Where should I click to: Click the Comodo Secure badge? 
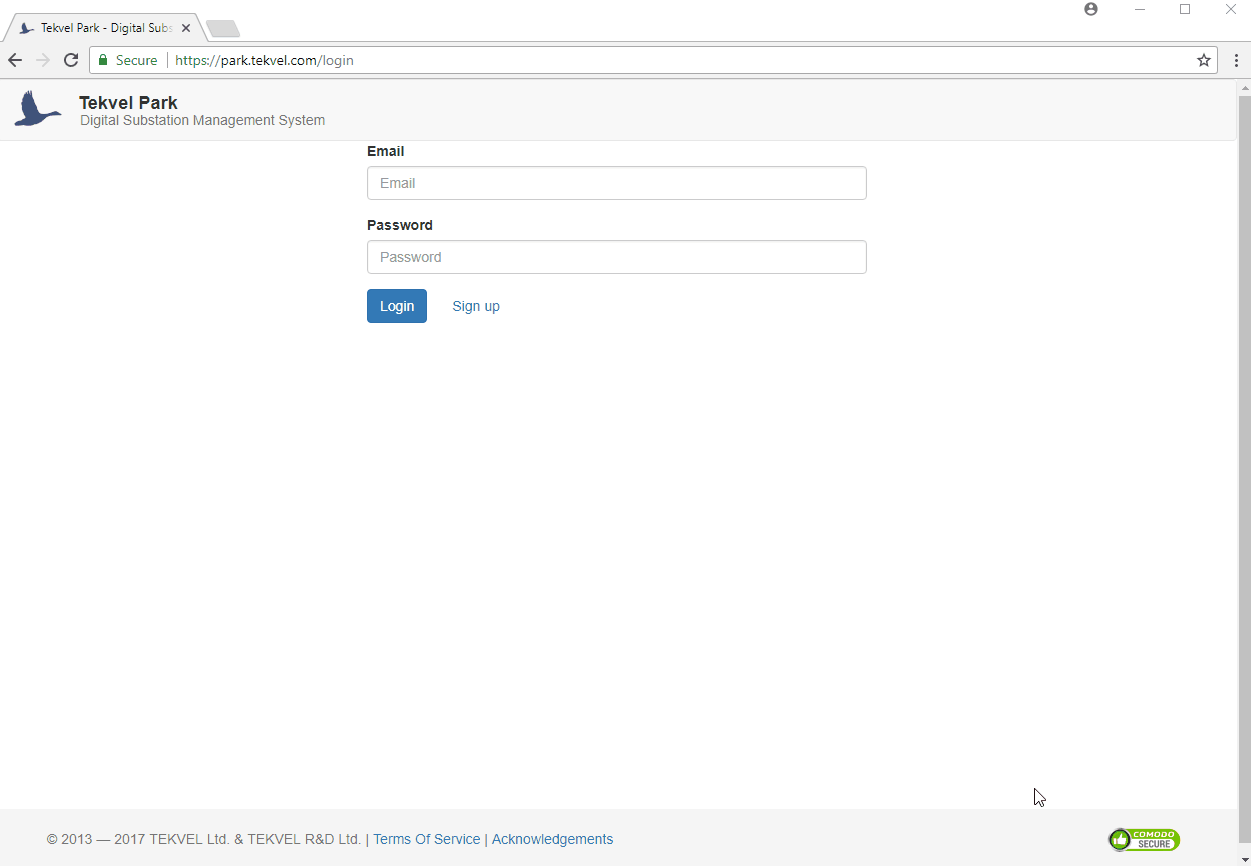point(1144,839)
